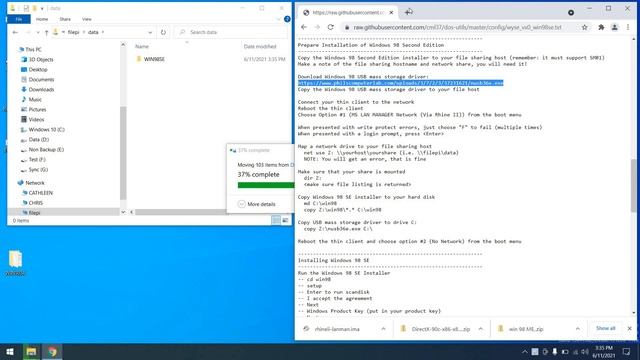Refresh the File Explorer folder view
This screenshot has width=640, height=360.
pos(163,32)
